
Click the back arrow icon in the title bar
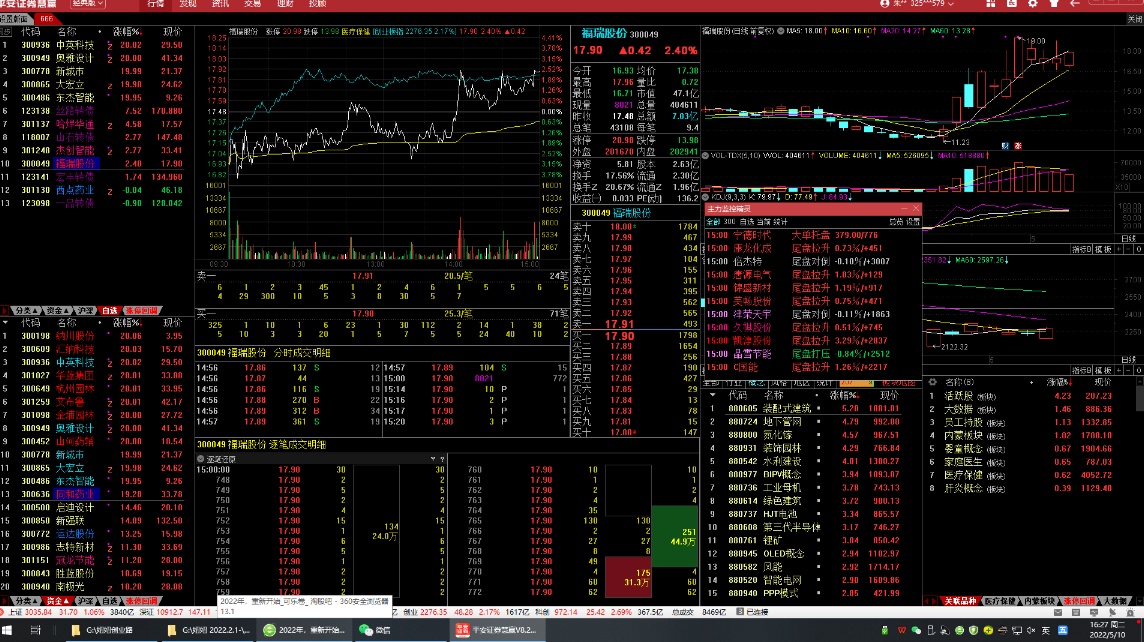point(1075,4)
